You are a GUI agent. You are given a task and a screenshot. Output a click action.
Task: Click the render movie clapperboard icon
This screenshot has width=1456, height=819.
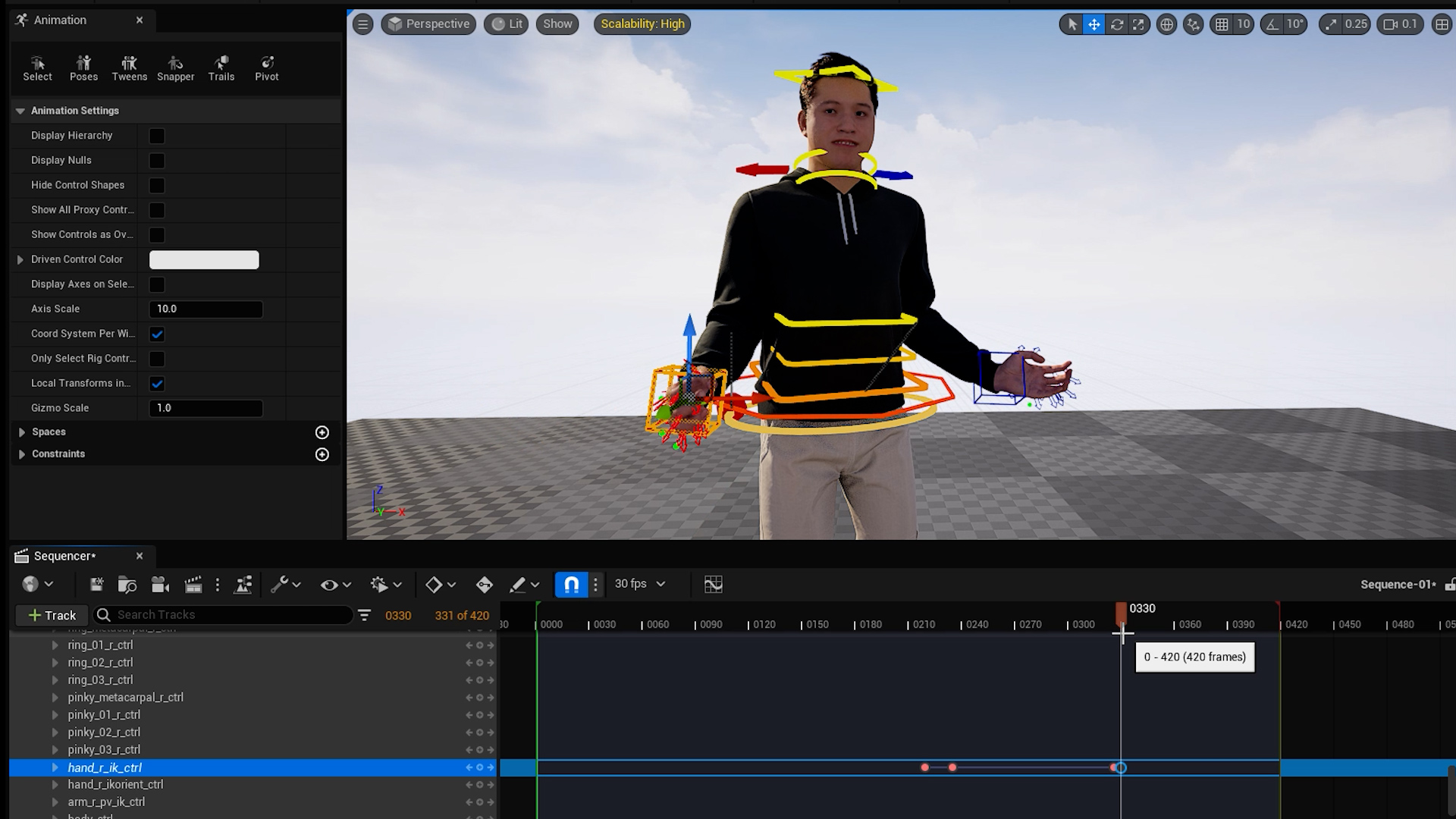(x=193, y=585)
